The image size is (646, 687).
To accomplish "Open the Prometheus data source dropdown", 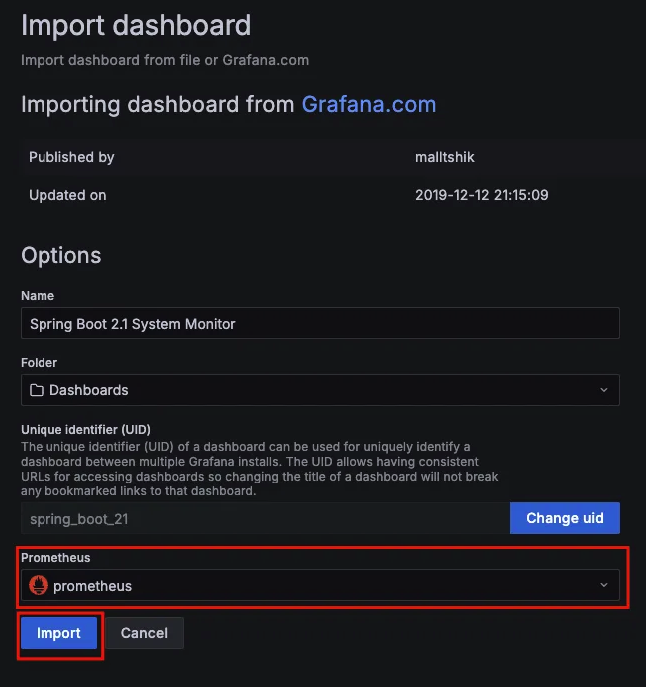I will tap(320, 585).
